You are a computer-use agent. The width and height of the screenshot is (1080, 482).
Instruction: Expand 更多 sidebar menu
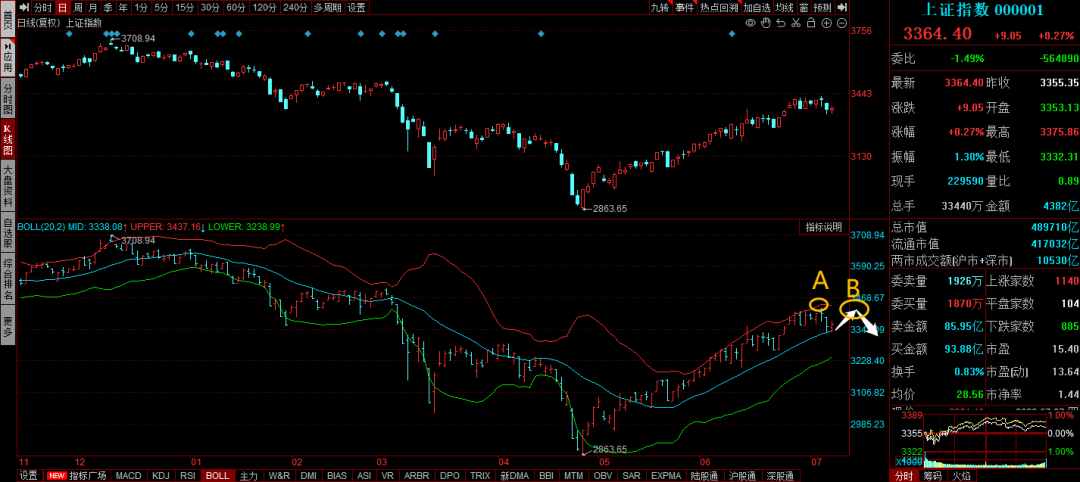click(8, 326)
